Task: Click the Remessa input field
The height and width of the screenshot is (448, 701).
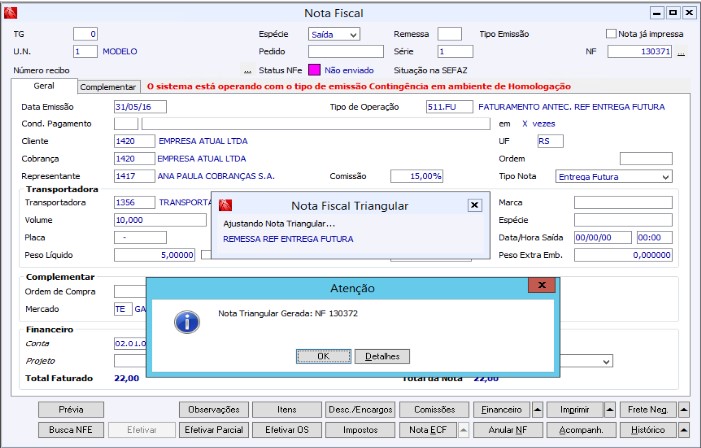Action: pyautogui.click(x=450, y=34)
